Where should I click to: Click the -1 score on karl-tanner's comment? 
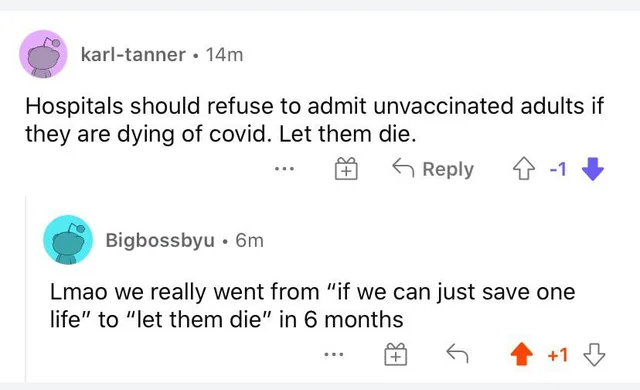[558, 169]
